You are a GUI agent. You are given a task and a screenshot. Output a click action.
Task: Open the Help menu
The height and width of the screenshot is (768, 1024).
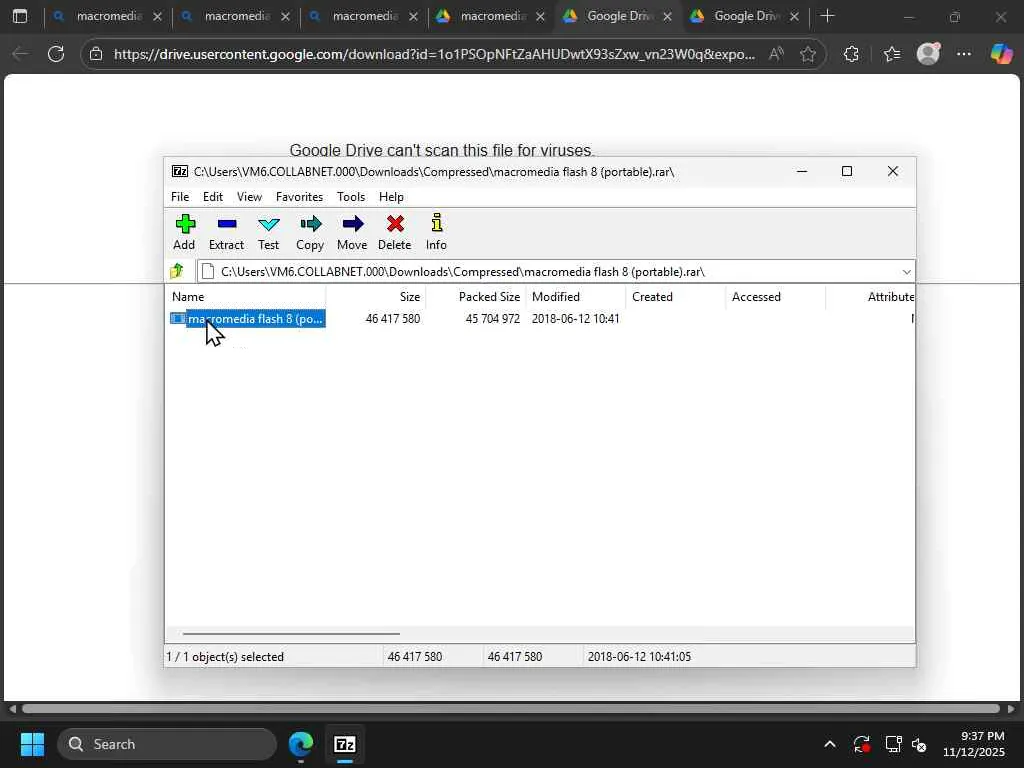391,197
